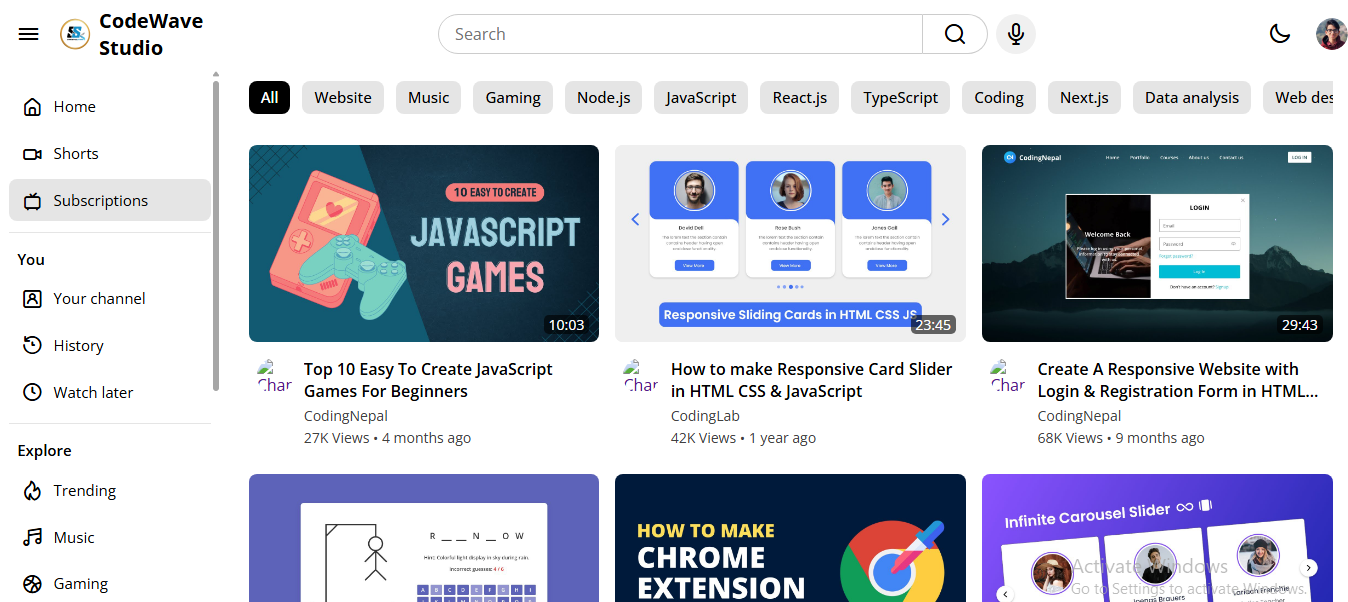Click right arrow on Infinite Carousel thumbnail
The width and height of the screenshot is (1348, 602).
pyautogui.click(x=1308, y=568)
